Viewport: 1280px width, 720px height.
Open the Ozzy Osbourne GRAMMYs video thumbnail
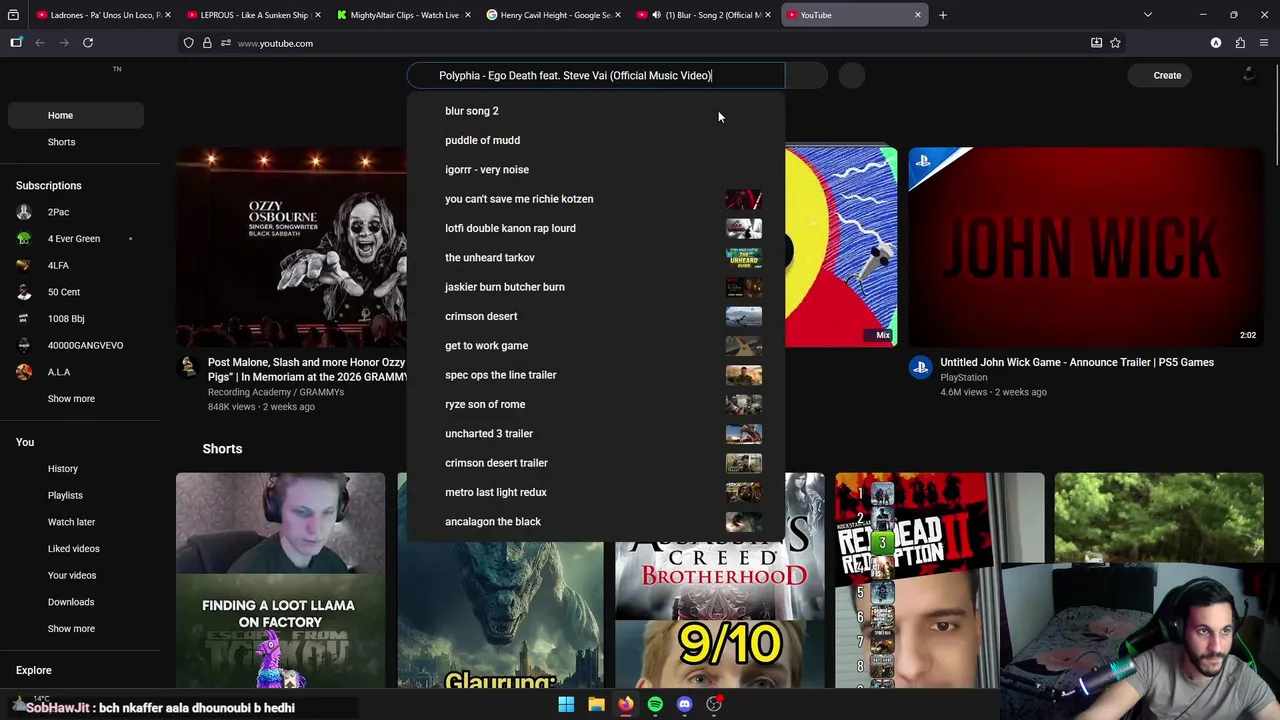click(291, 247)
